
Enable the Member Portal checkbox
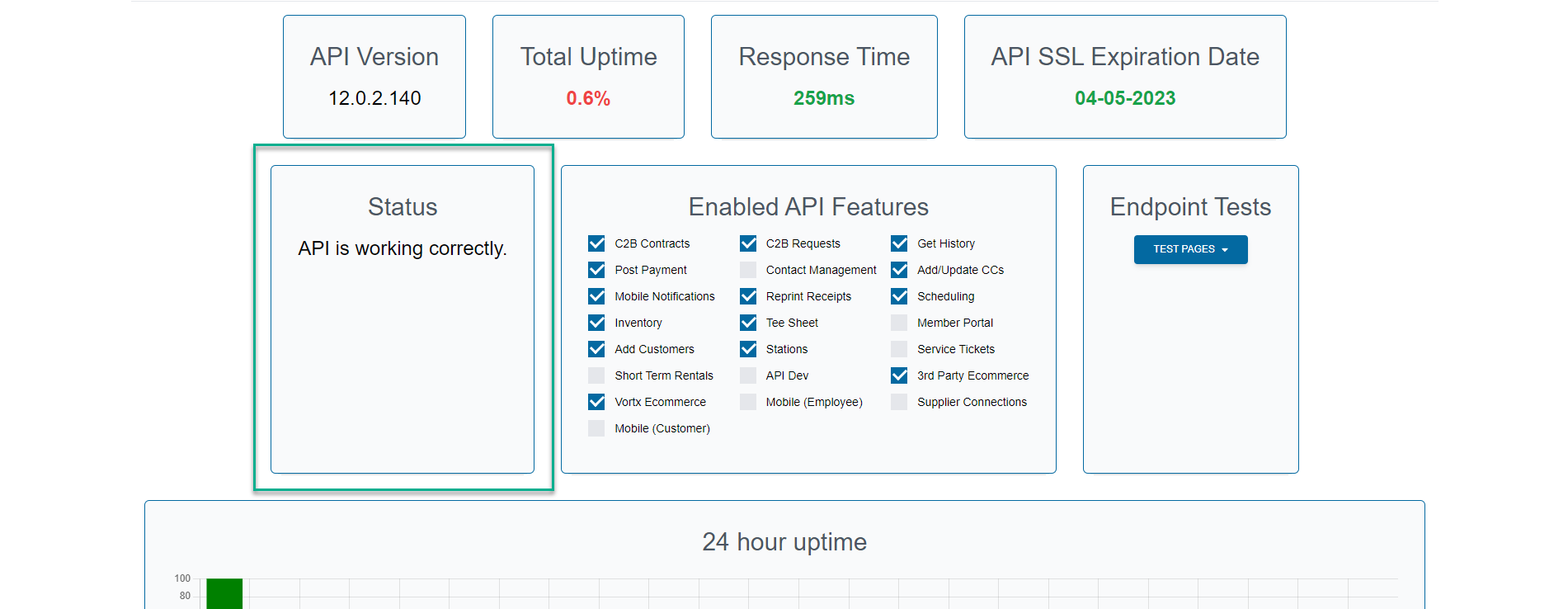pyautogui.click(x=899, y=323)
